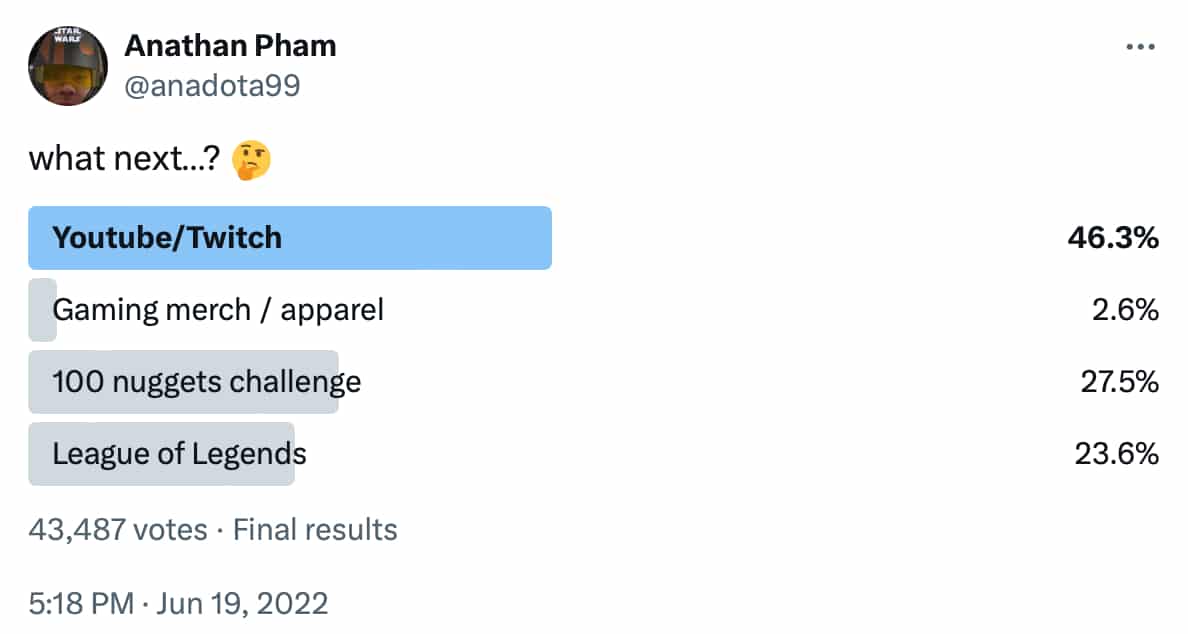Click the thinking face emoji
Screen dimensions: 1188x634
[252, 159]
